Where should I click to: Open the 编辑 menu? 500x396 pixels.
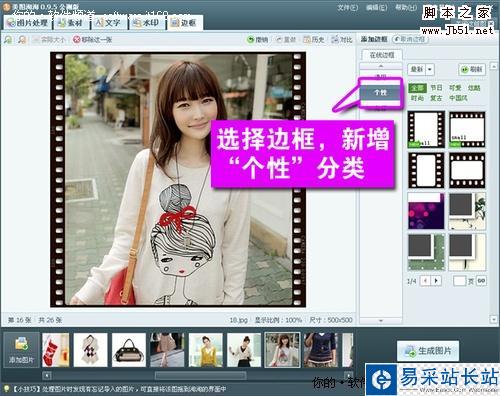376,7
